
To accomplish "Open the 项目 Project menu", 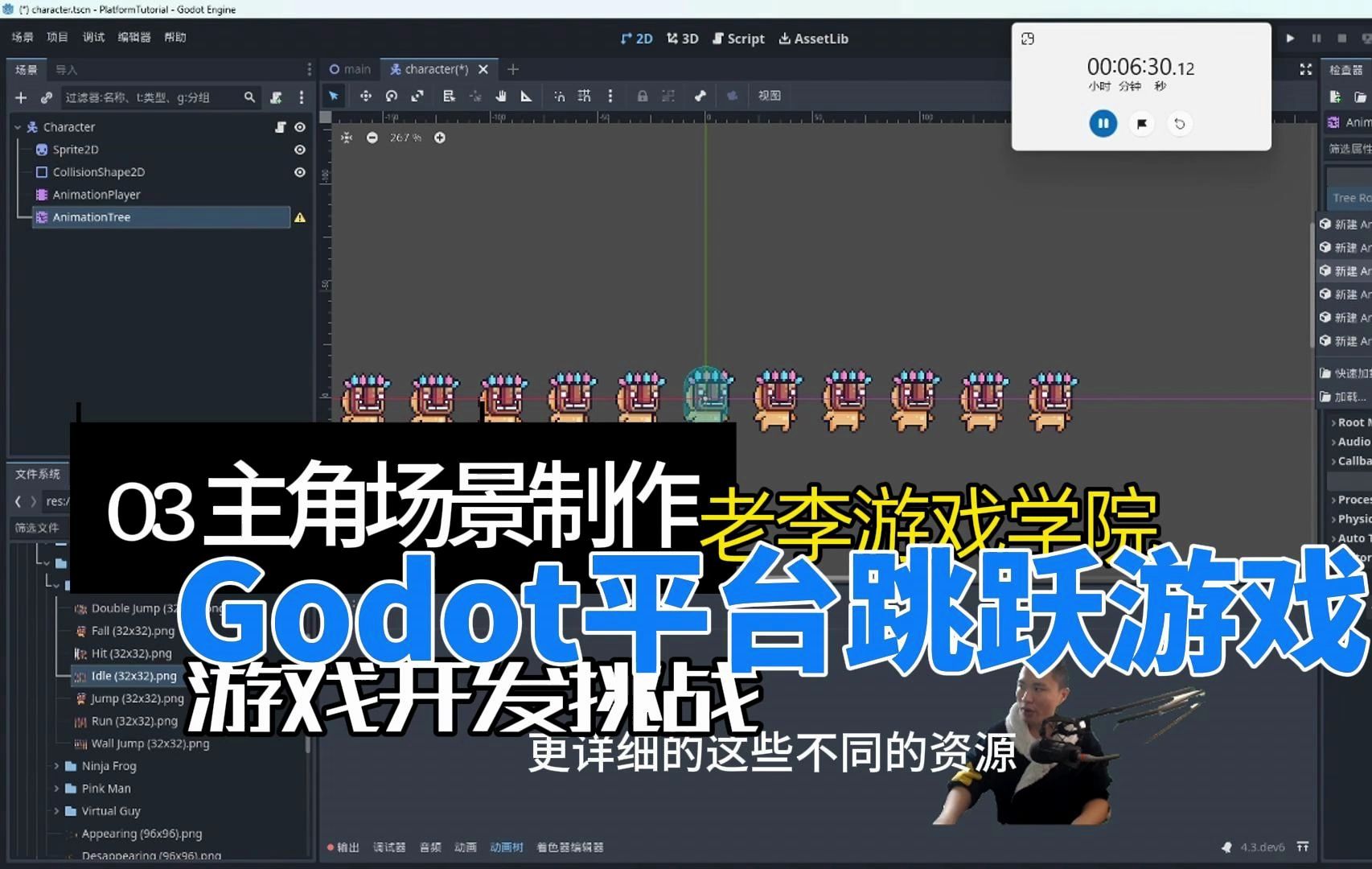I will 58,37.
